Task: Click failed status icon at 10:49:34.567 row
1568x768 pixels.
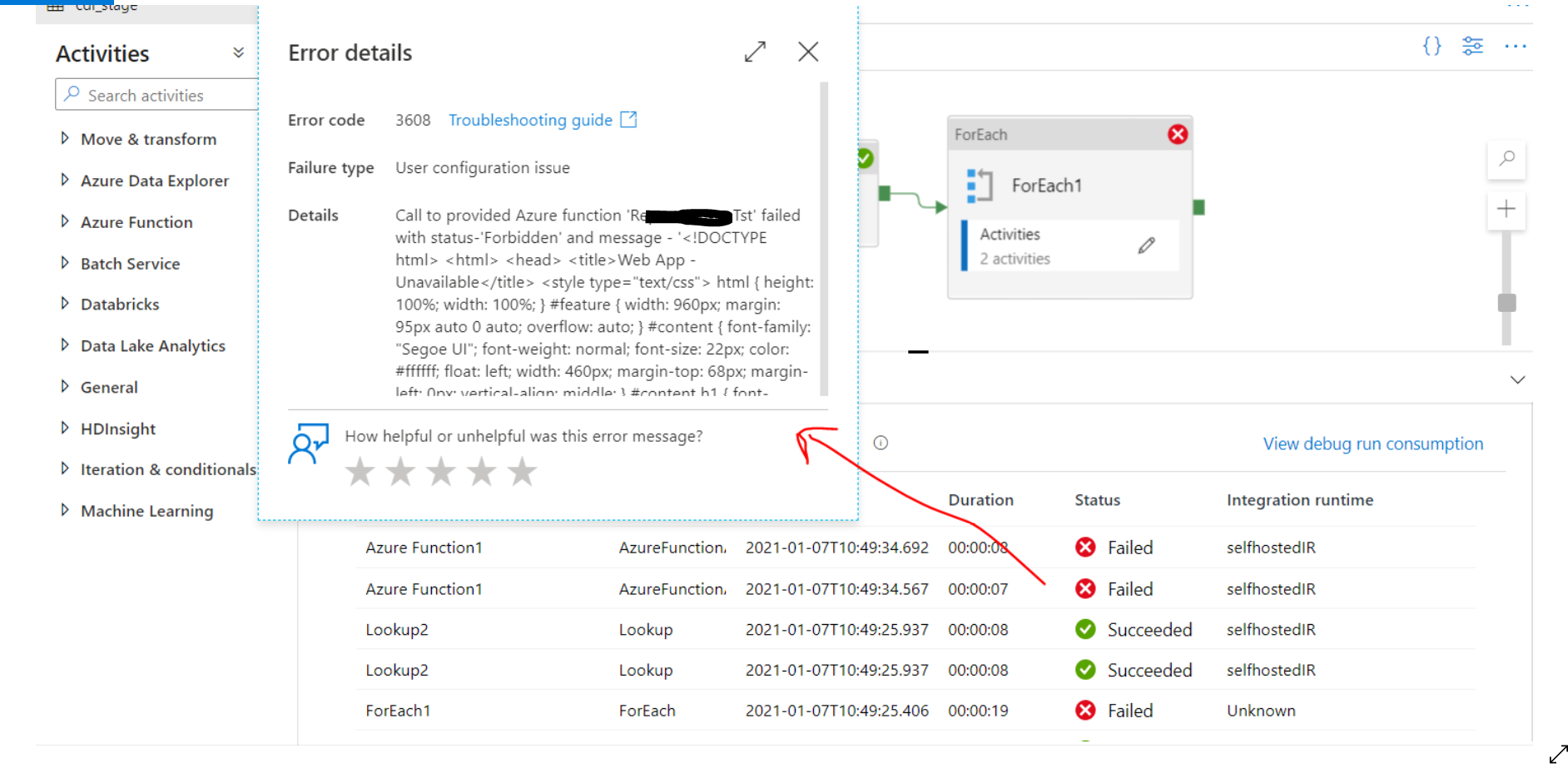Action: [1085, 588]
